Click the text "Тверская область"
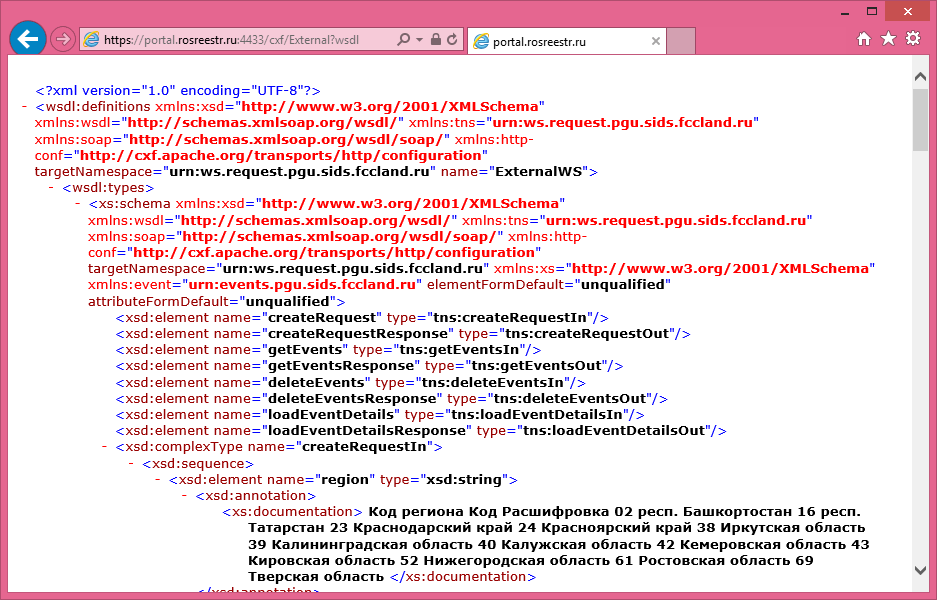937x600 pixels. [x=316, y=577]
